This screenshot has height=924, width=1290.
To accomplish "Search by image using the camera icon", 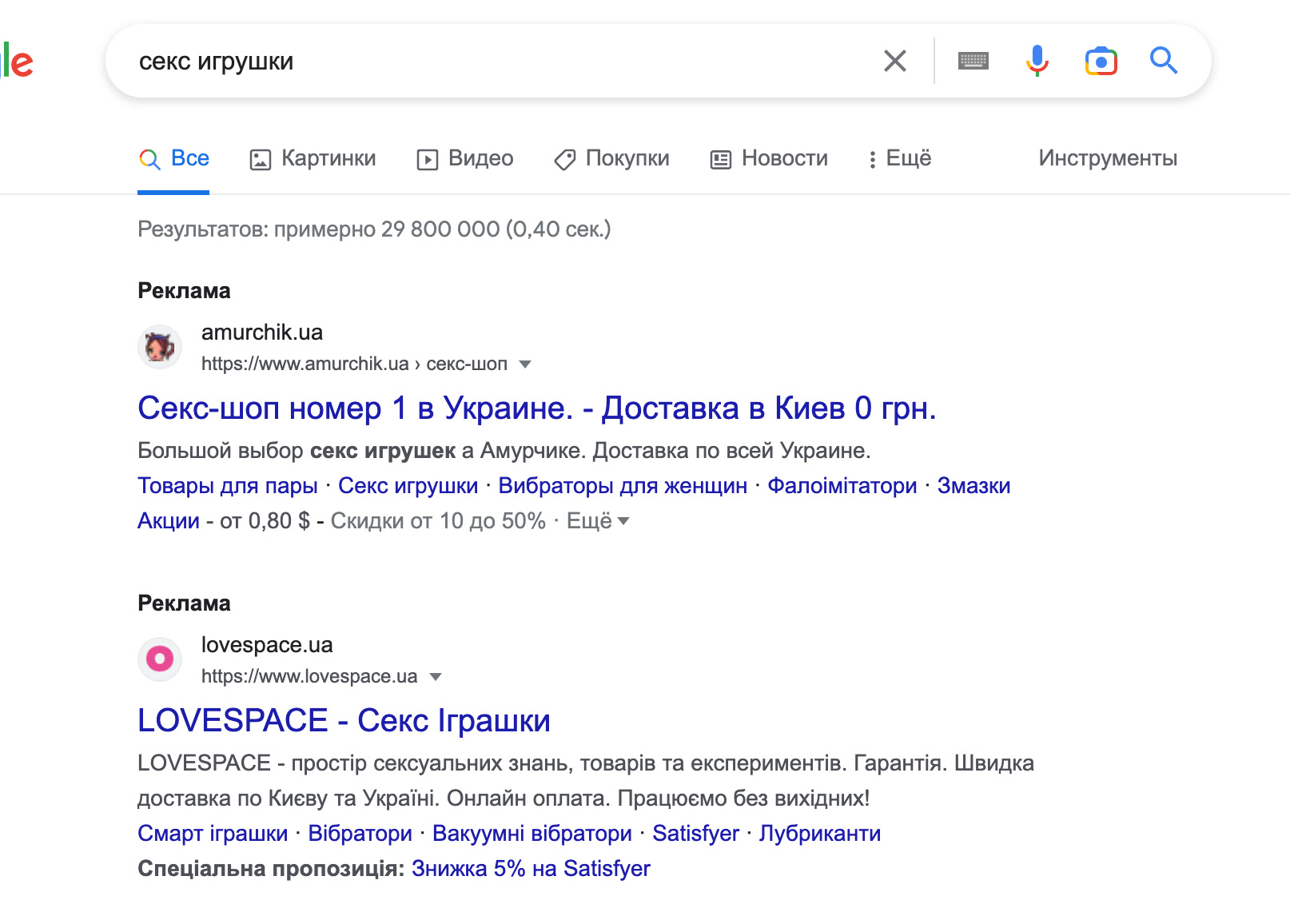I will coord(1101,61).
